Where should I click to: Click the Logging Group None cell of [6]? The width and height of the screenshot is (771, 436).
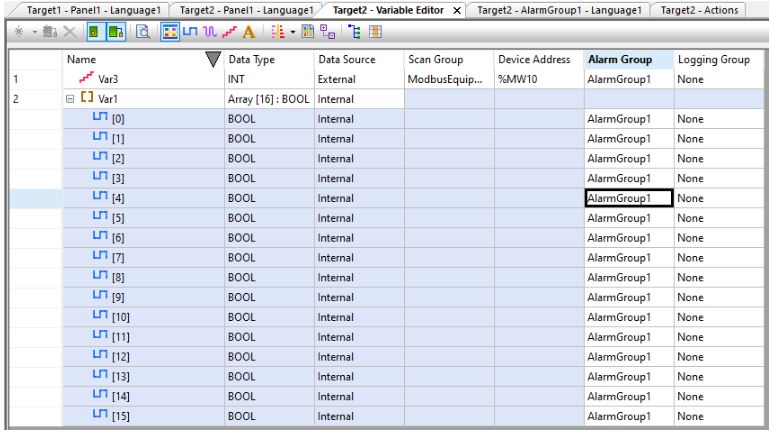719,238
